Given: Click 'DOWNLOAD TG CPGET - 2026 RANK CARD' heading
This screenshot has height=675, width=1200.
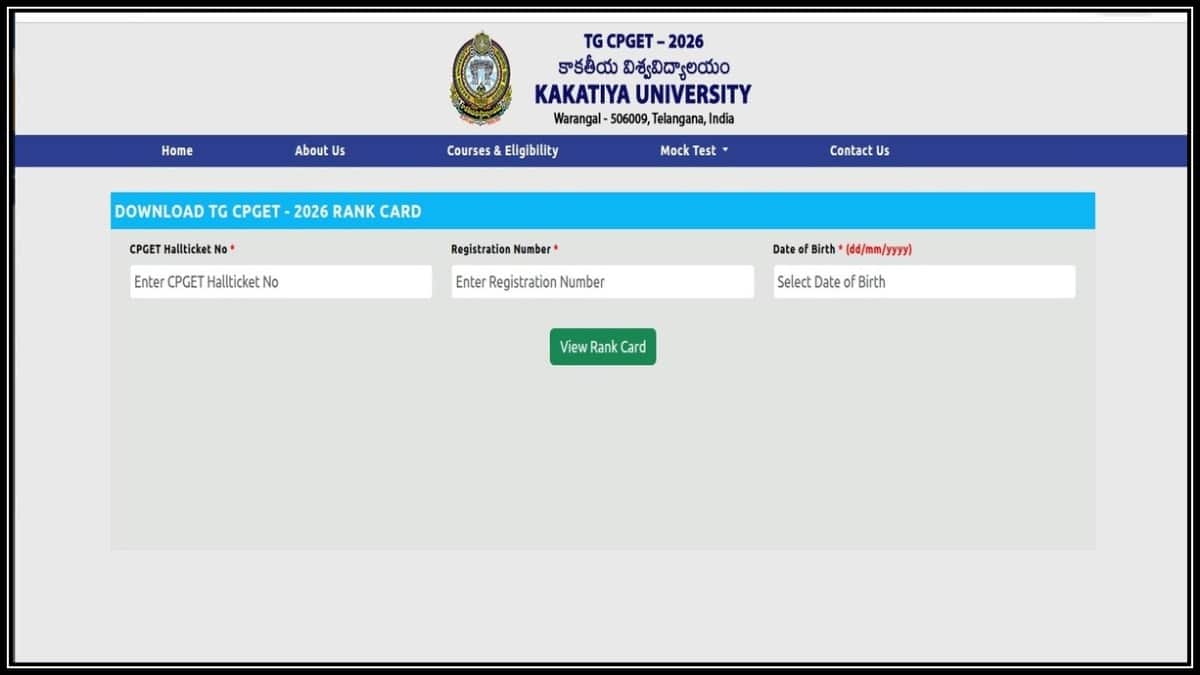Looking at the screenshot, I should [x=268, y=212].
